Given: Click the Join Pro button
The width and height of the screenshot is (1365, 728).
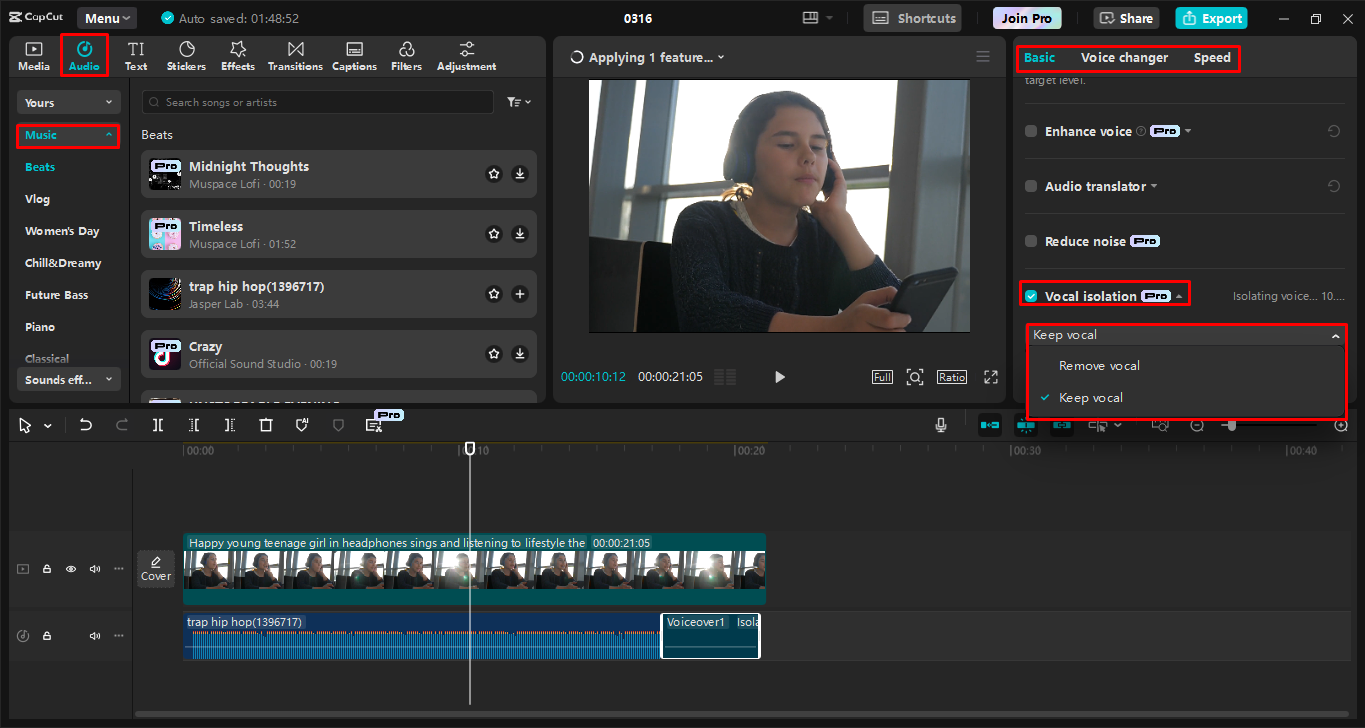Looking at the screenshot, I should [1026, 17].
